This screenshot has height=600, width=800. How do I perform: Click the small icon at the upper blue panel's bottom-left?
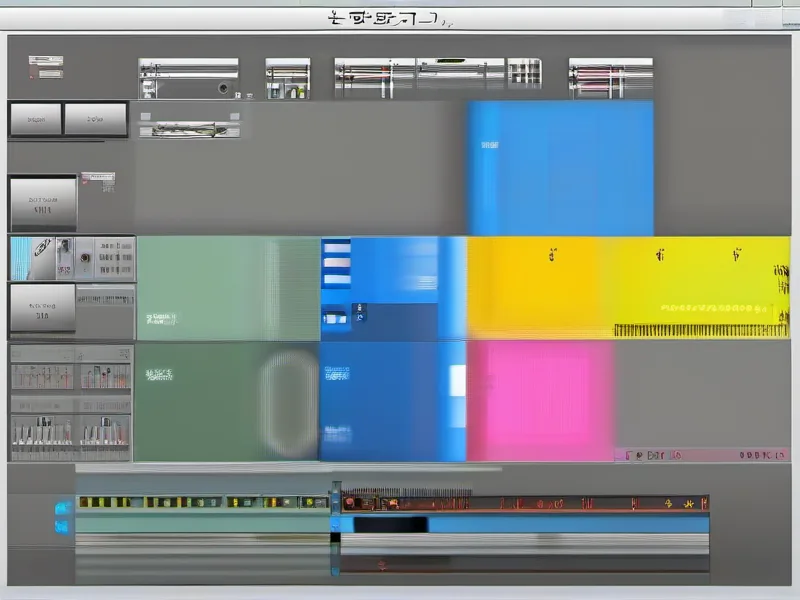(x=333, y=318)
